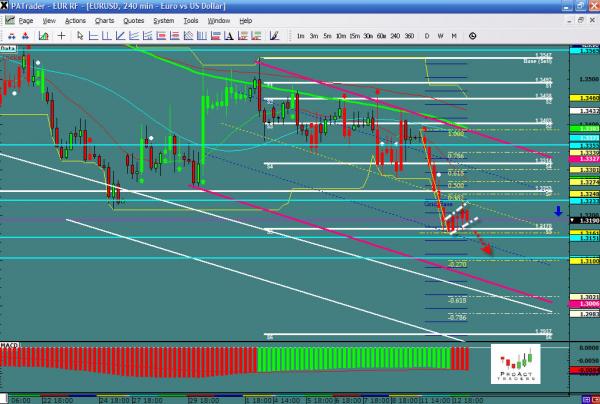The width and height of the screenshot is (600, 404).
Task: Switch to the 240 minute timeframe
Action: [395, 36]
